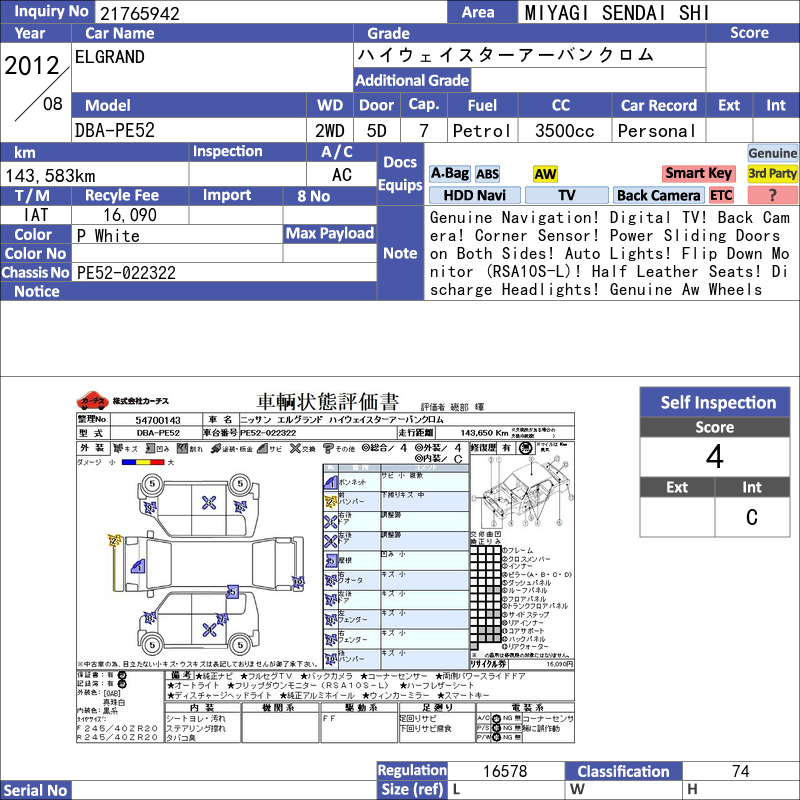Click the Inquiry No value 21765942
Screen dimensions: 800x800
pos(140,13)
